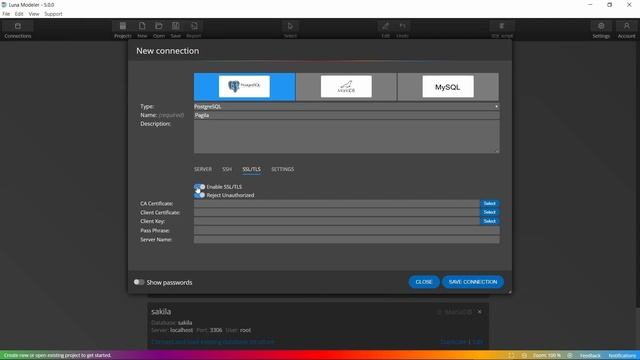Click the icon right of Zoom 100 %
640x360 pixels.
tap(570, 356)
